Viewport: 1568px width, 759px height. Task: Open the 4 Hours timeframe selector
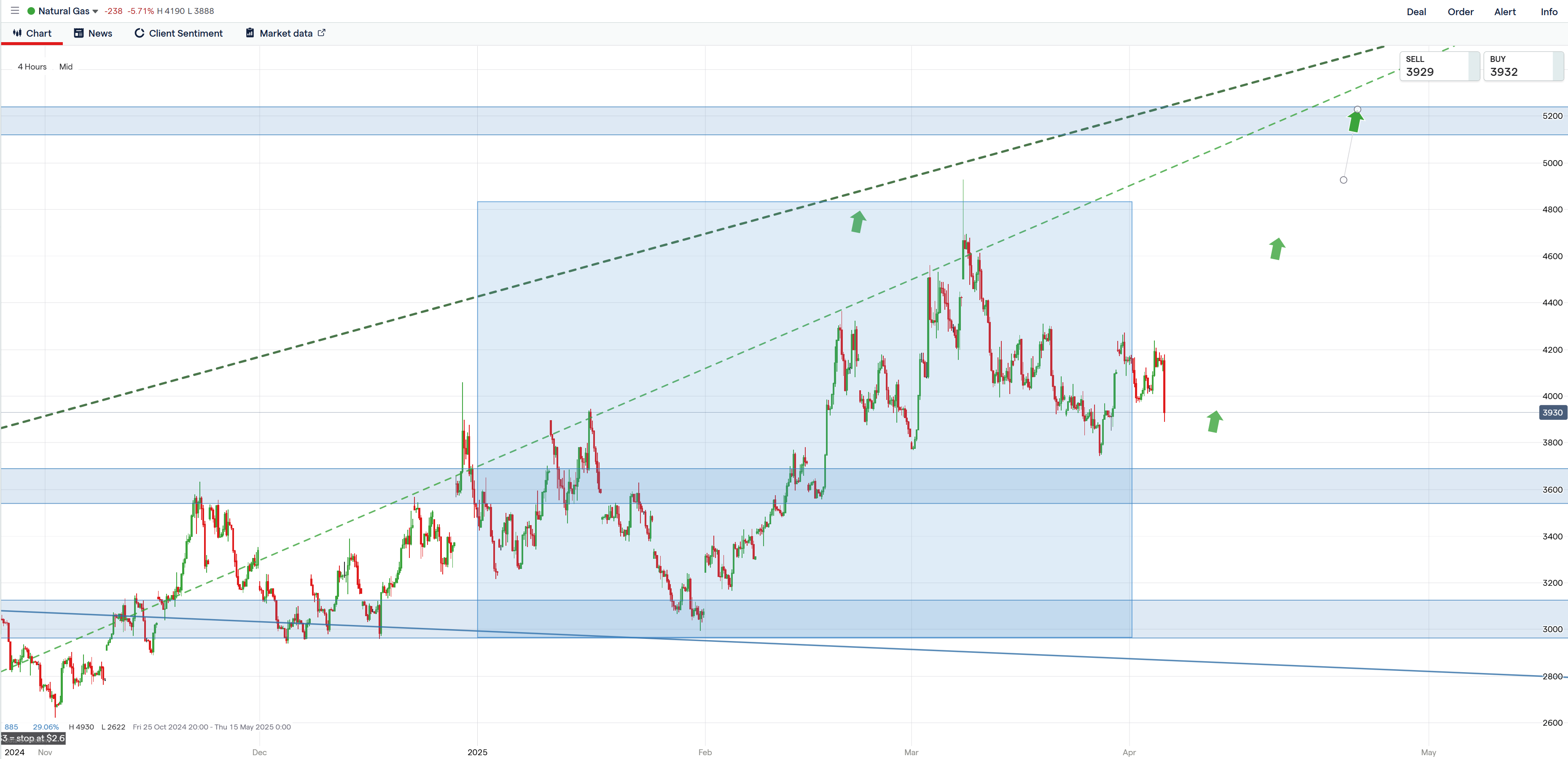(x=32, y=67)
